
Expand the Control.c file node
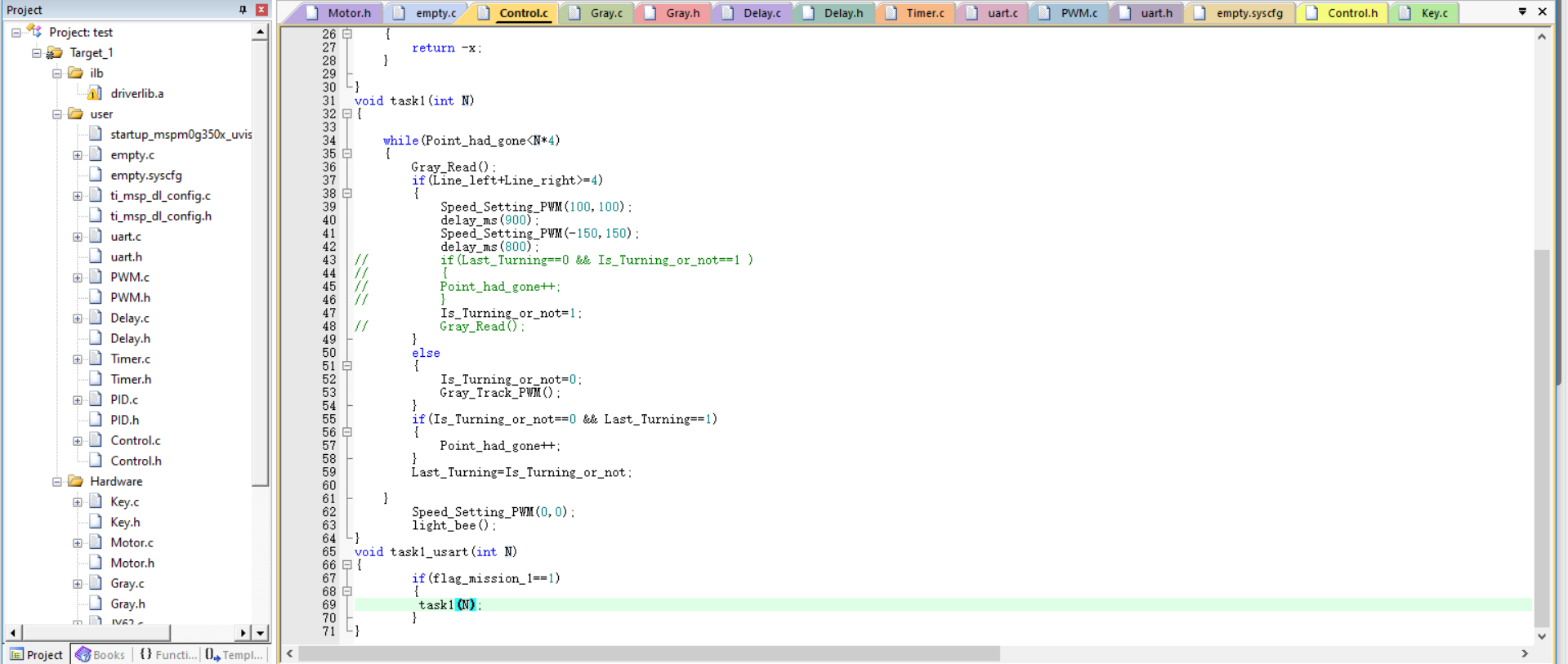[78, 441]
